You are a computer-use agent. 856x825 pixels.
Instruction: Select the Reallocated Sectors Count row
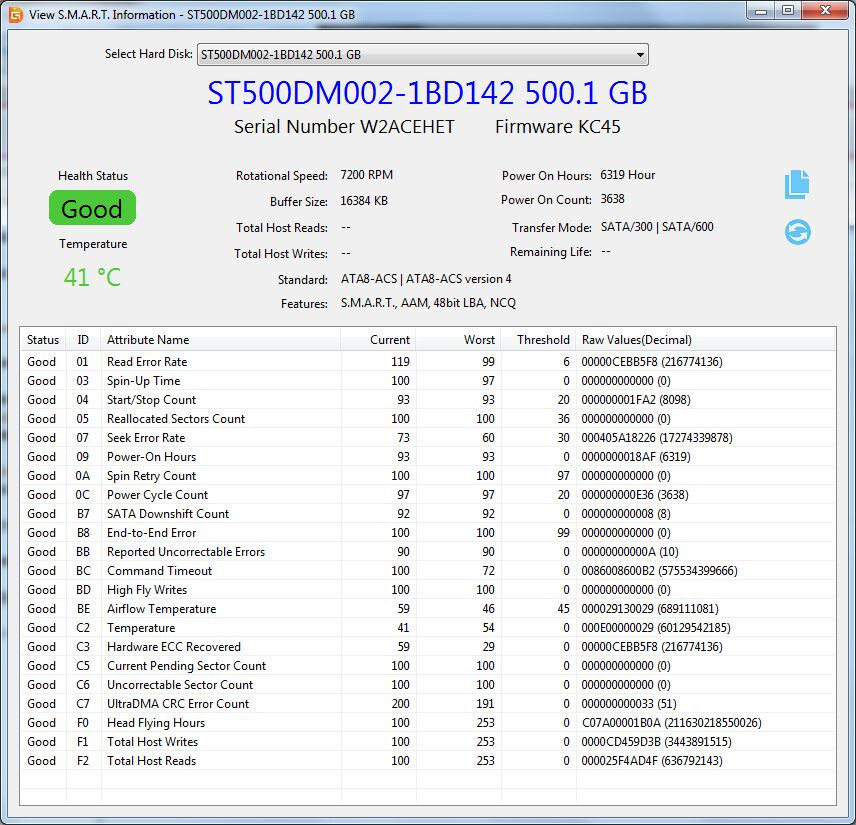pyautogui.click(x=428, y=419)
